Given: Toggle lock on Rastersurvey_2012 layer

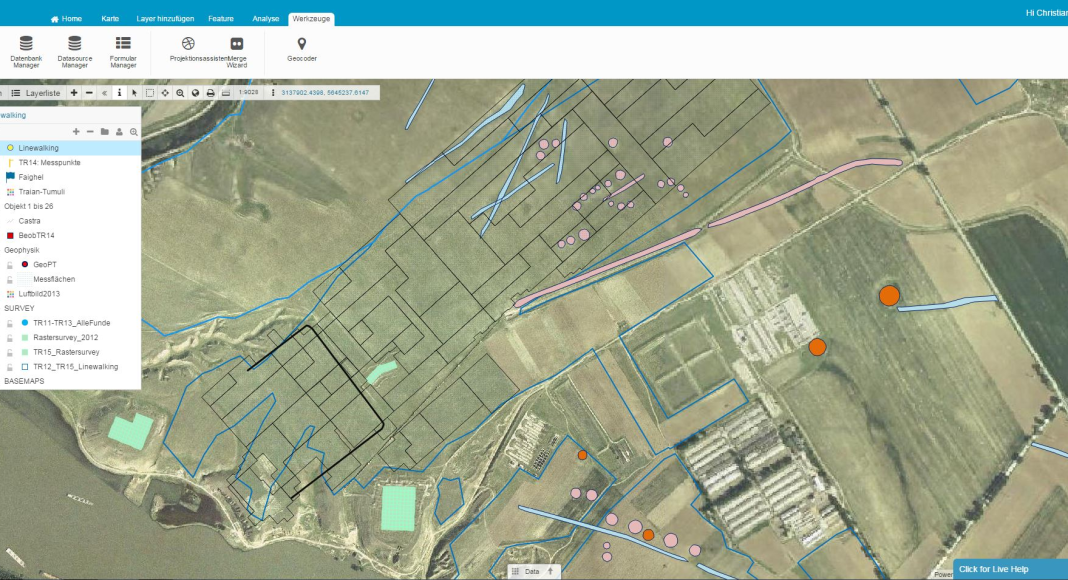Looking at the screenshot, I should 10,338.
